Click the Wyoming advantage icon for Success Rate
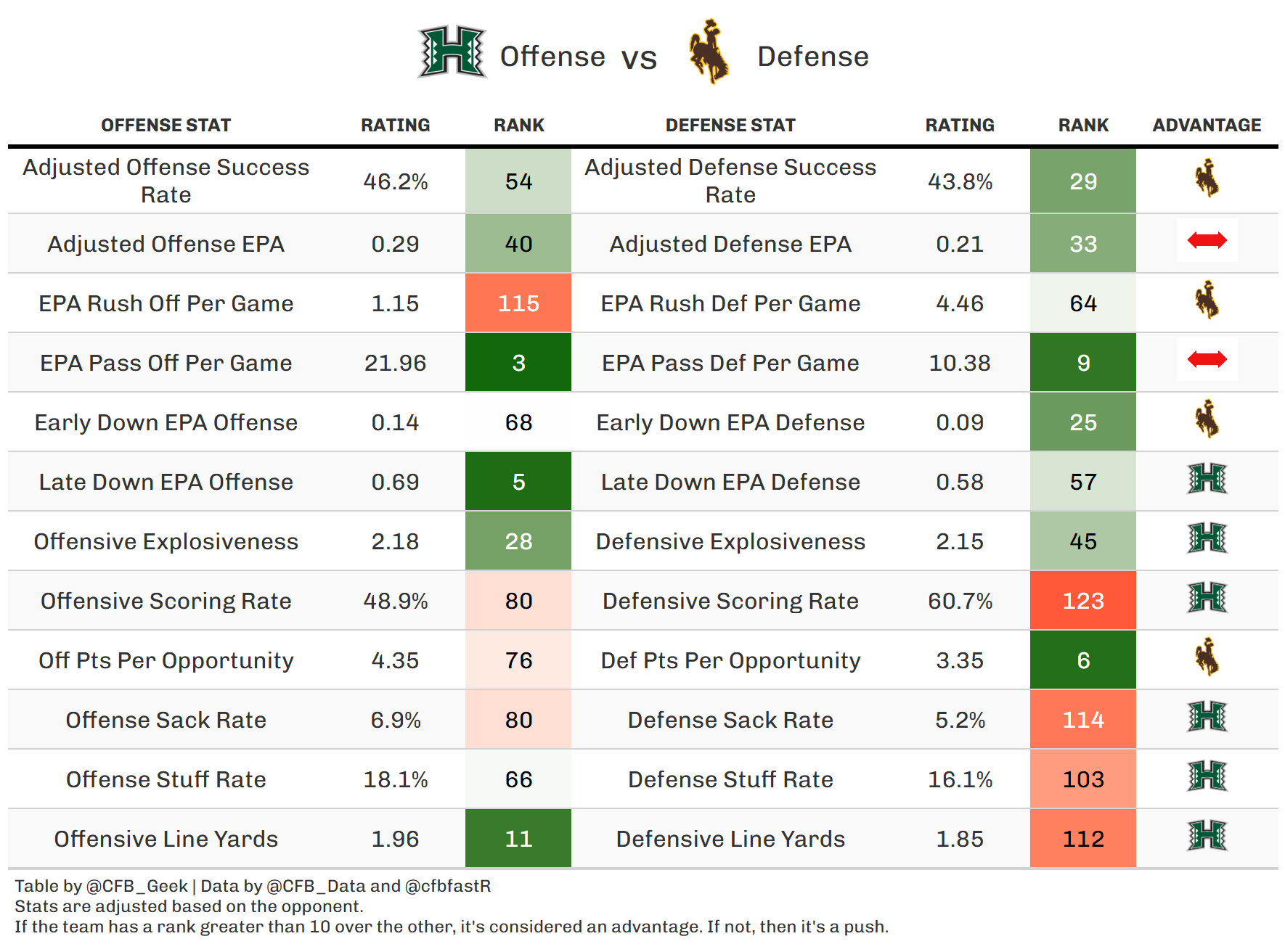The width and height of the screenshot is (1285, 952). (1207, 178)
